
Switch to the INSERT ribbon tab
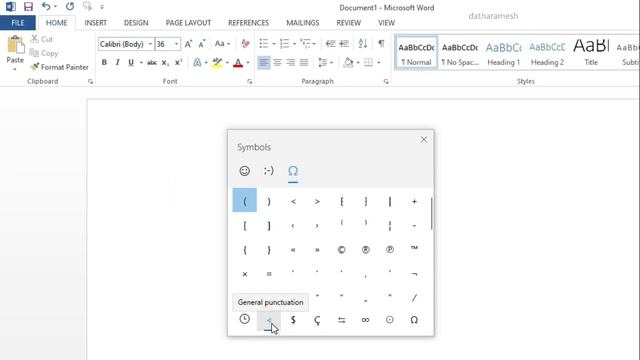click(96, 23)
